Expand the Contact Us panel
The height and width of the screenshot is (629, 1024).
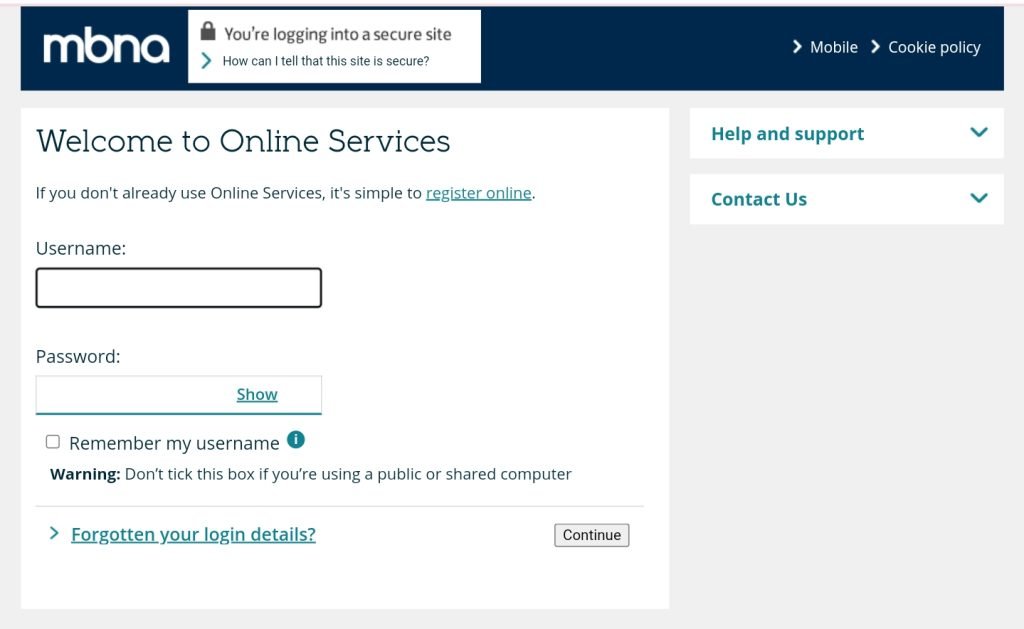click(x=846, y=199)
